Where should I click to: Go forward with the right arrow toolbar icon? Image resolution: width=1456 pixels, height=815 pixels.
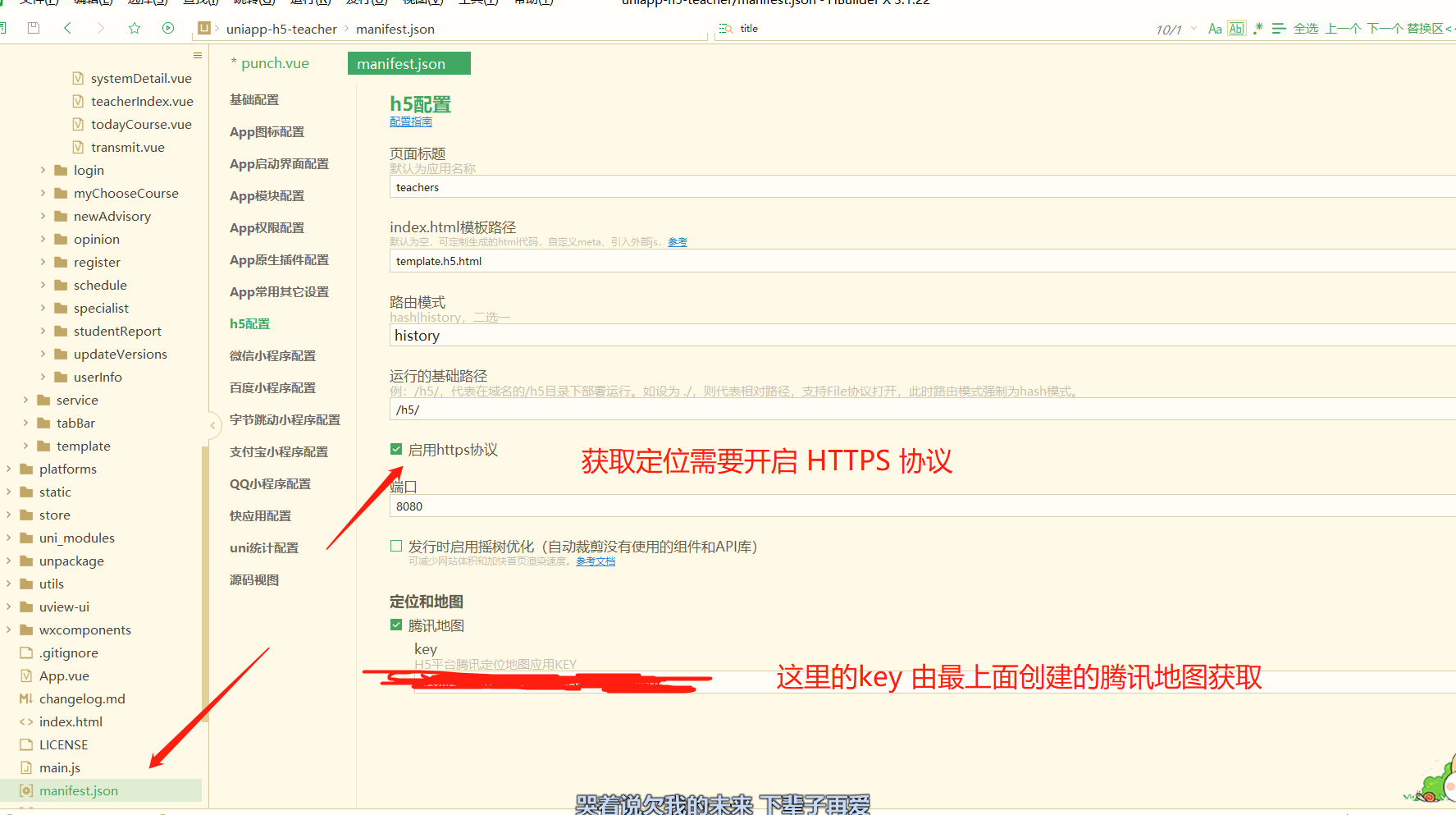[x=100, y=28]
